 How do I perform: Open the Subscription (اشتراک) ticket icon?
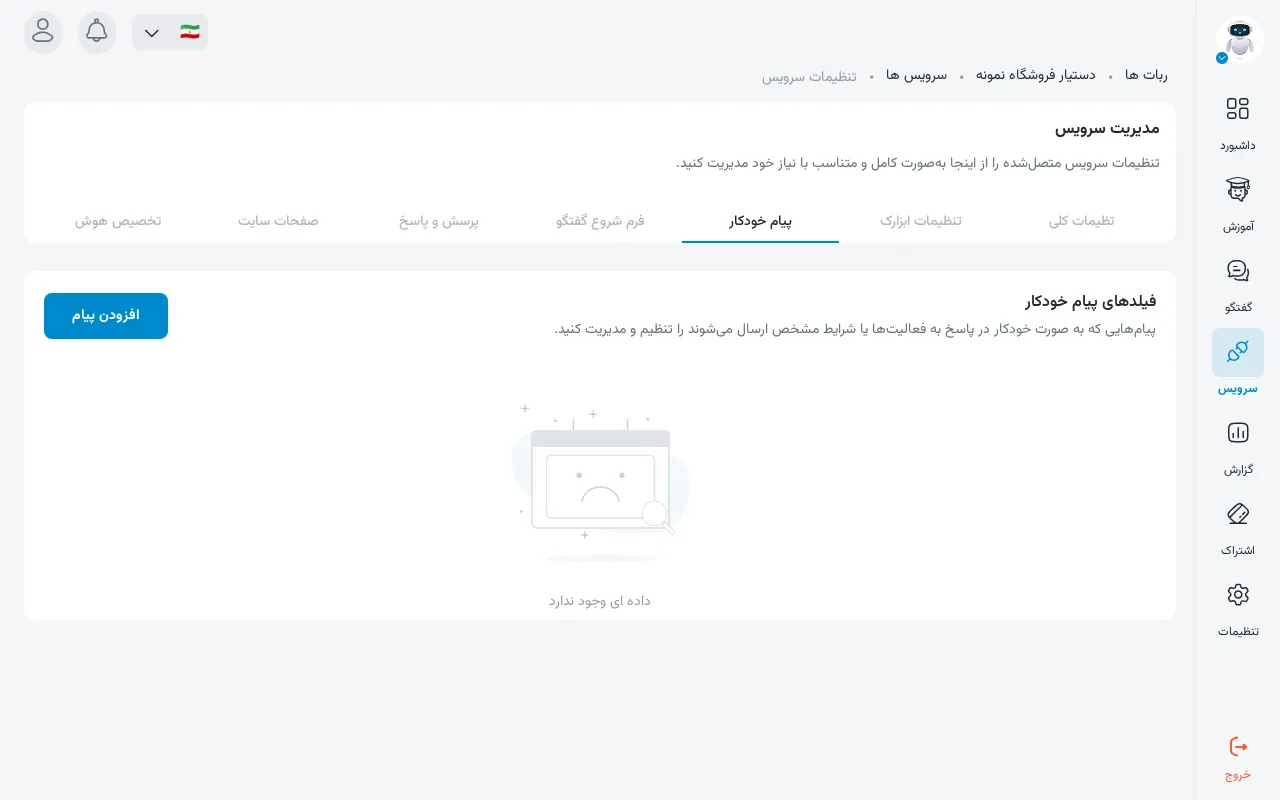[x=1238, y=514]
